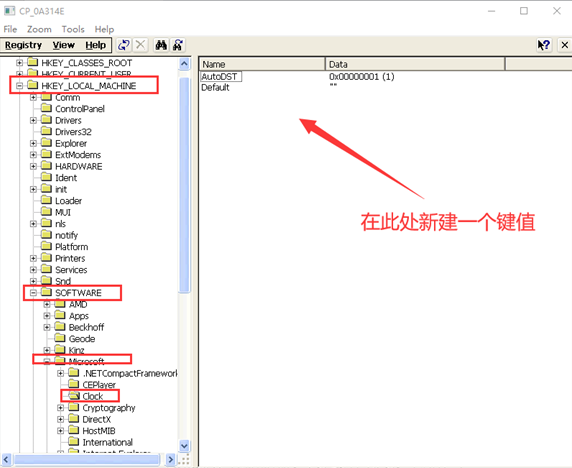Open the Zoom menu in the top bar
Viewport: 572px width, 468px height.
39,29
